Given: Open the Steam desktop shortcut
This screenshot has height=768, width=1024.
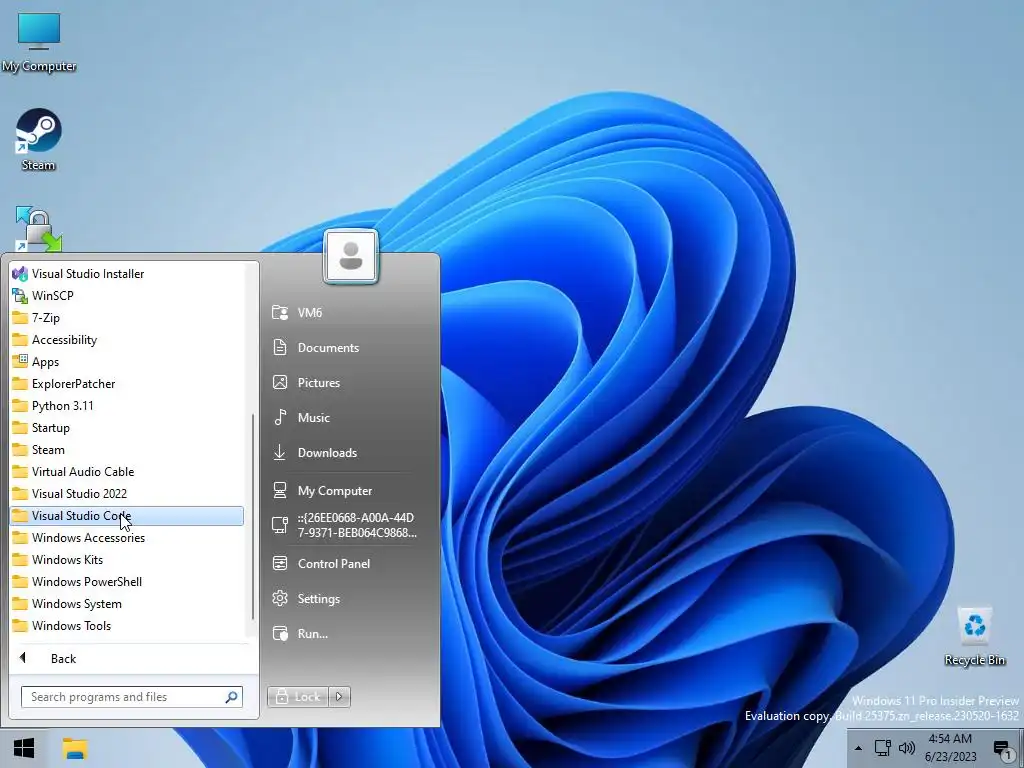Looking at the screenshot, I should (x=39, y=140).
